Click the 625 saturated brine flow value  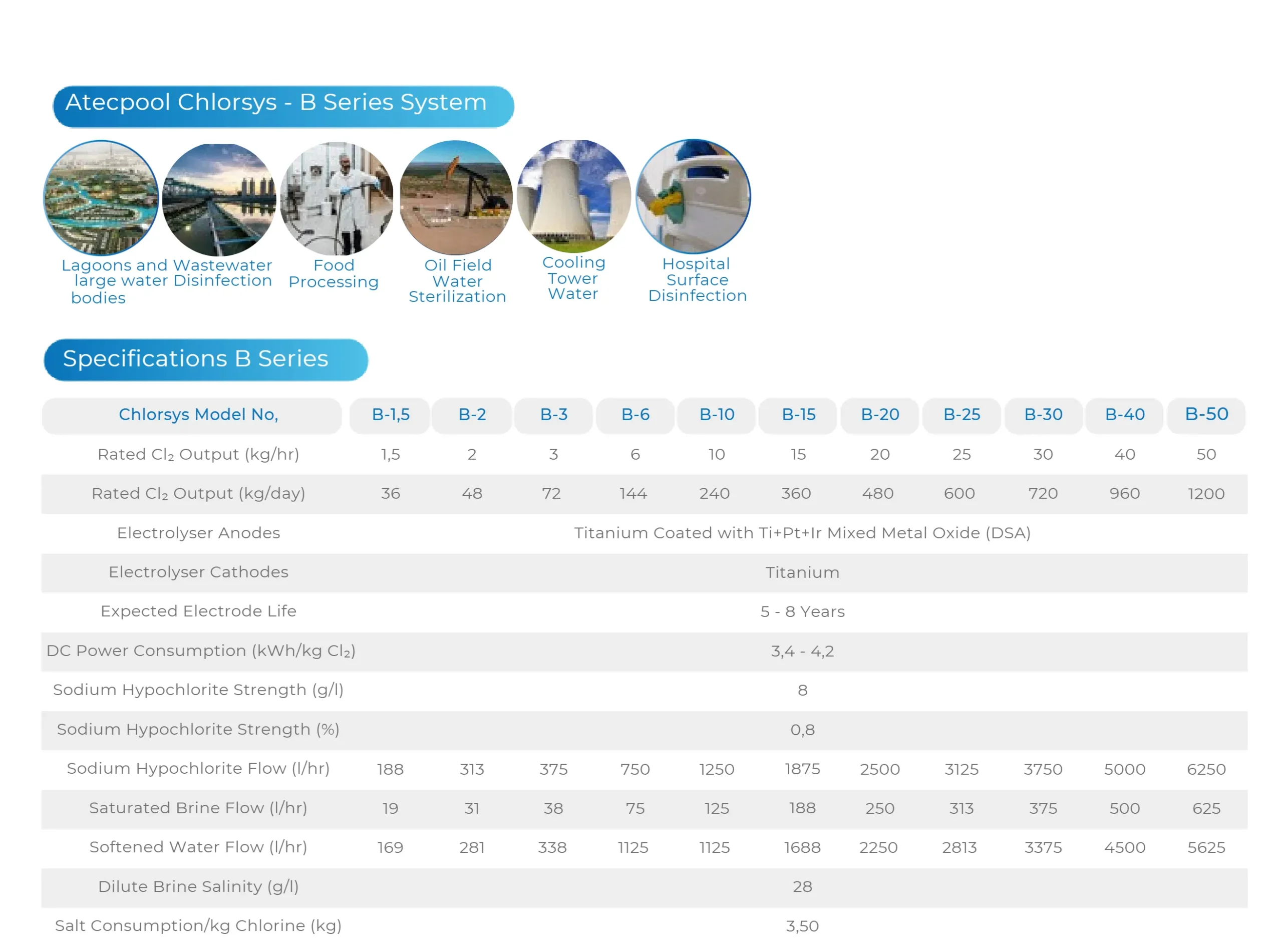point(1206,808)
